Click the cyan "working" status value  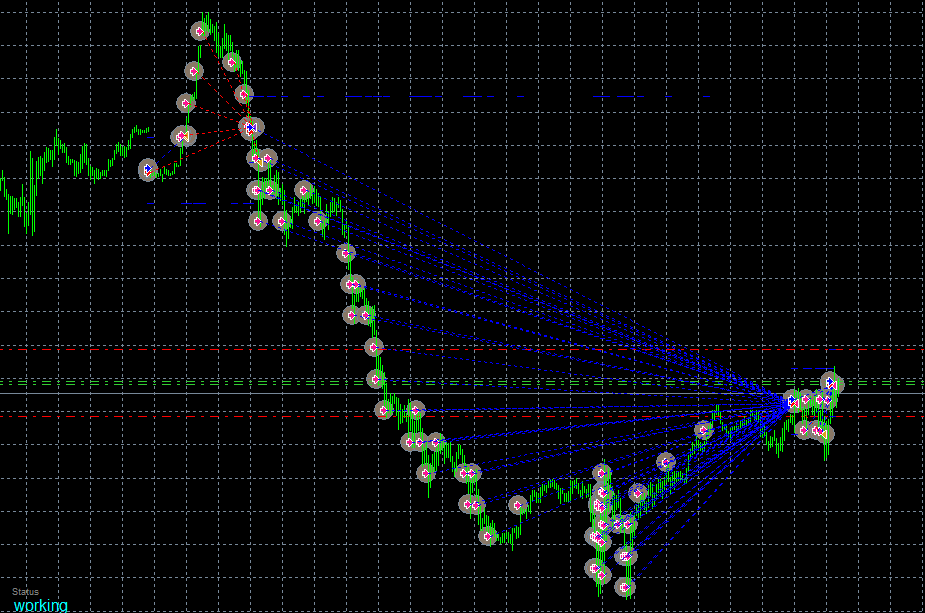(x=41, y=605)
